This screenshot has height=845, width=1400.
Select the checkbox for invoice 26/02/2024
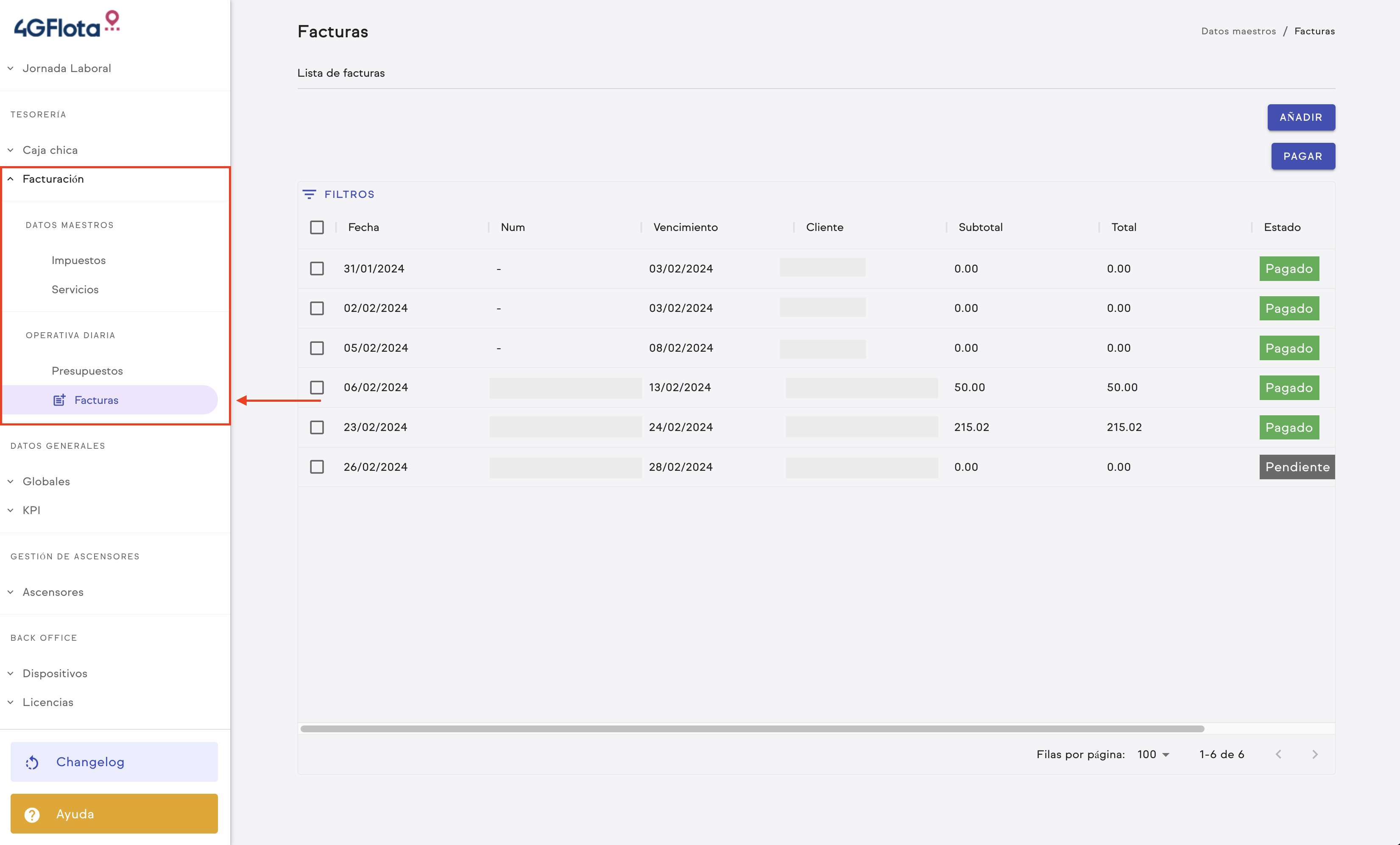317,467
